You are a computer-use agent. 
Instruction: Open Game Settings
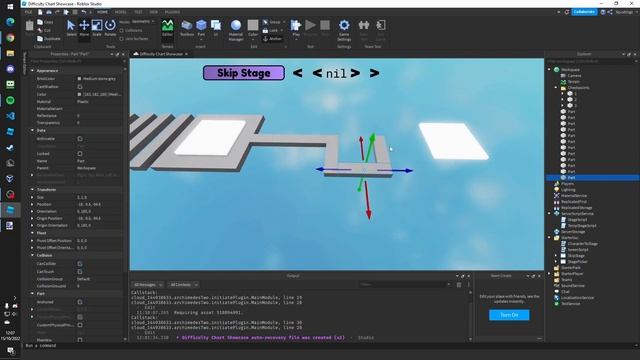pyautogui.click(x=344, y=30)
